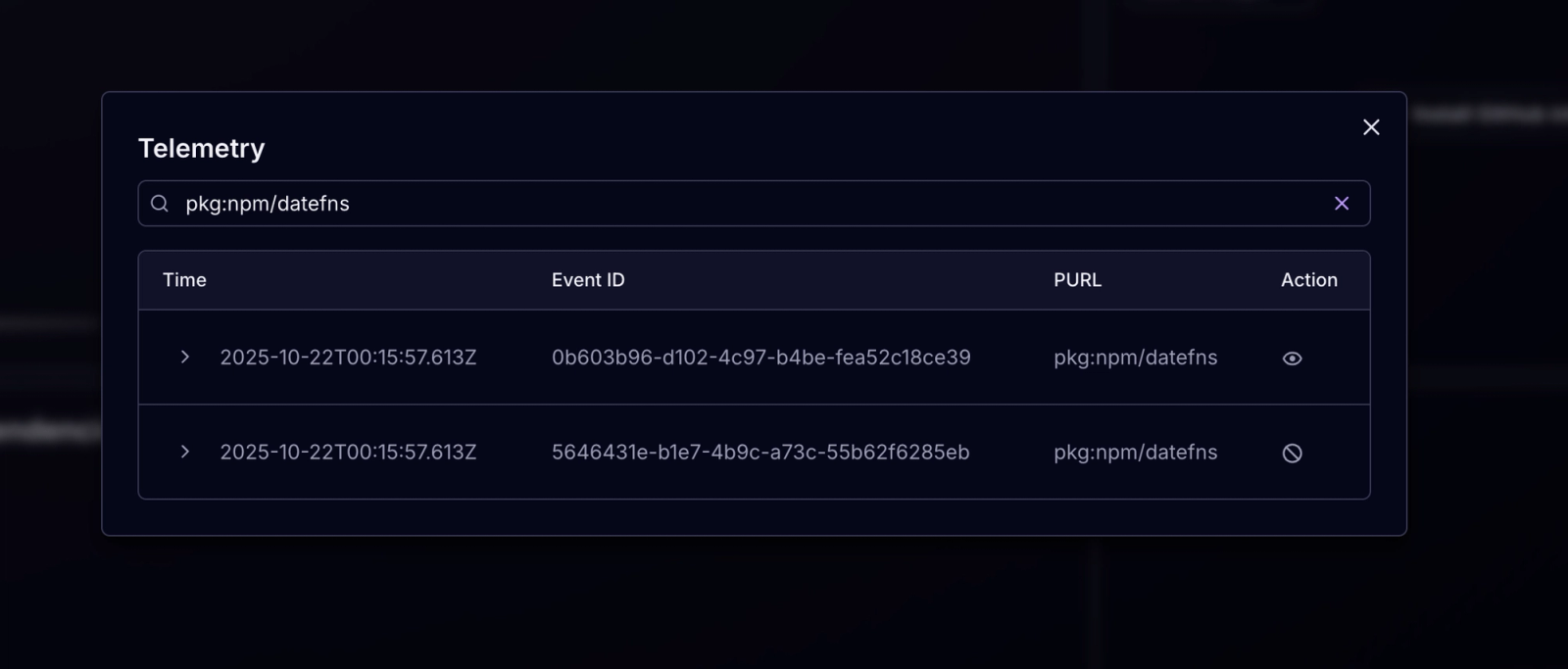The width and height of the screenshot is (1568, 669).
Task: Expand the second telemetry row
Action: [x=184, y=453]
